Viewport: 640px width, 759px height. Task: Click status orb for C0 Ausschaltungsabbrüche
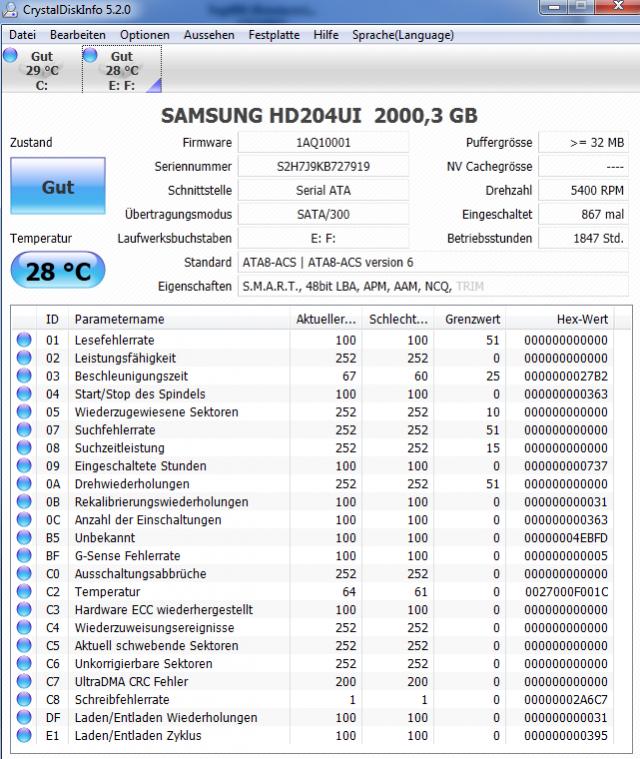coord(24,573)
